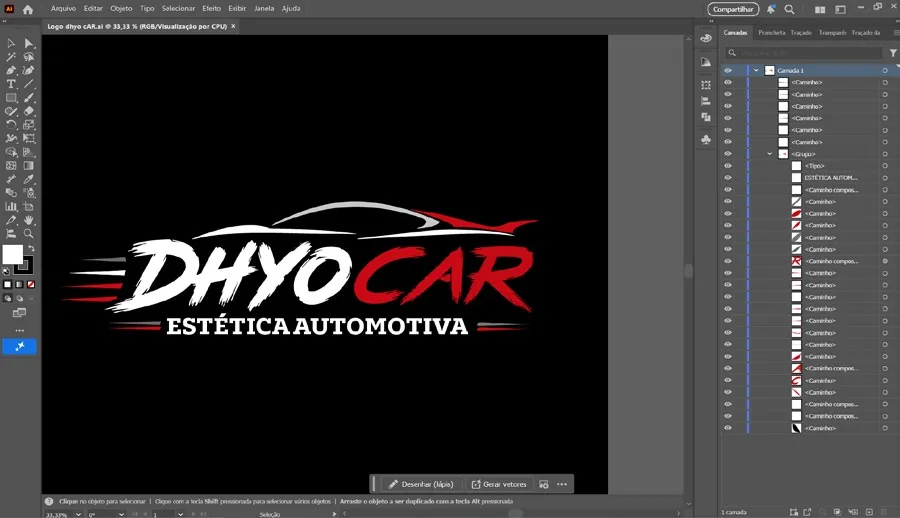Open the zoom level dropdown 33,33%
900x518 pixels.
tap(78, 515)
